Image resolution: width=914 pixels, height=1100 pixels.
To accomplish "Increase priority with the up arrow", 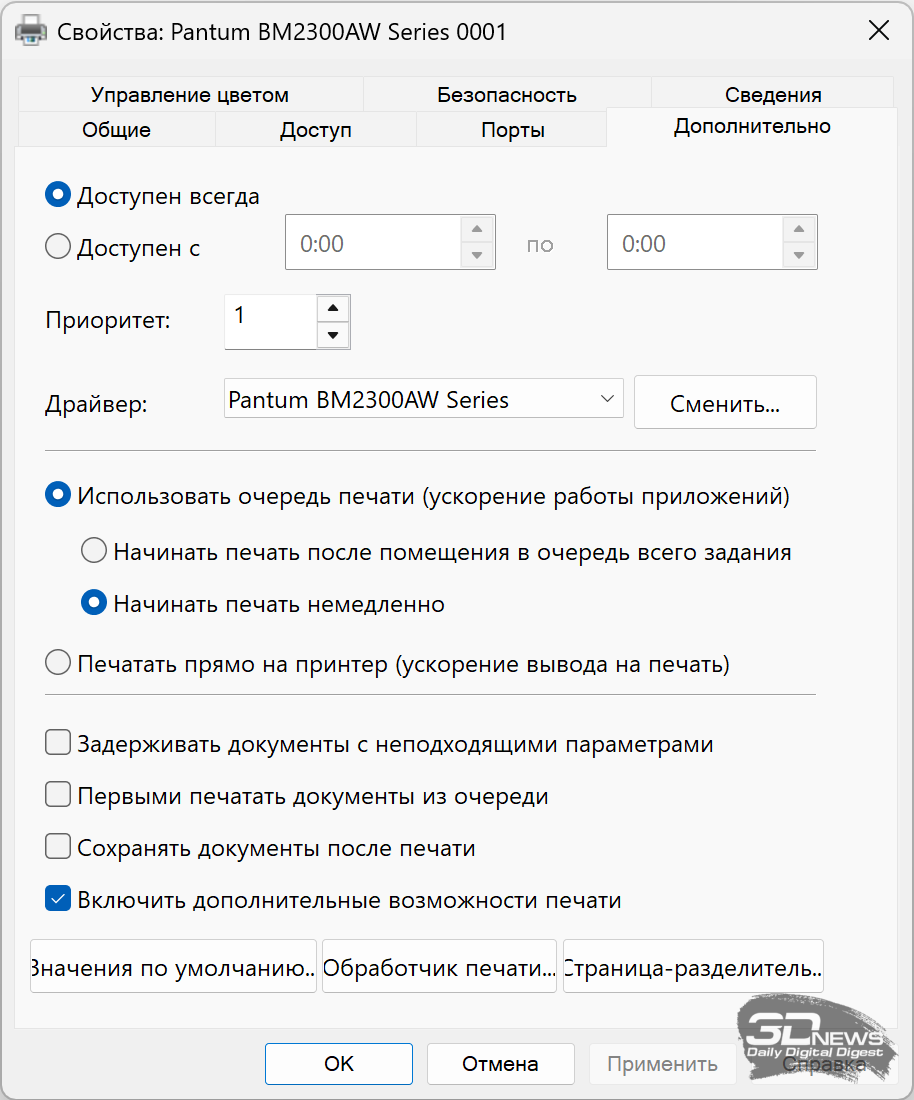I will click(x=333, y=308).
